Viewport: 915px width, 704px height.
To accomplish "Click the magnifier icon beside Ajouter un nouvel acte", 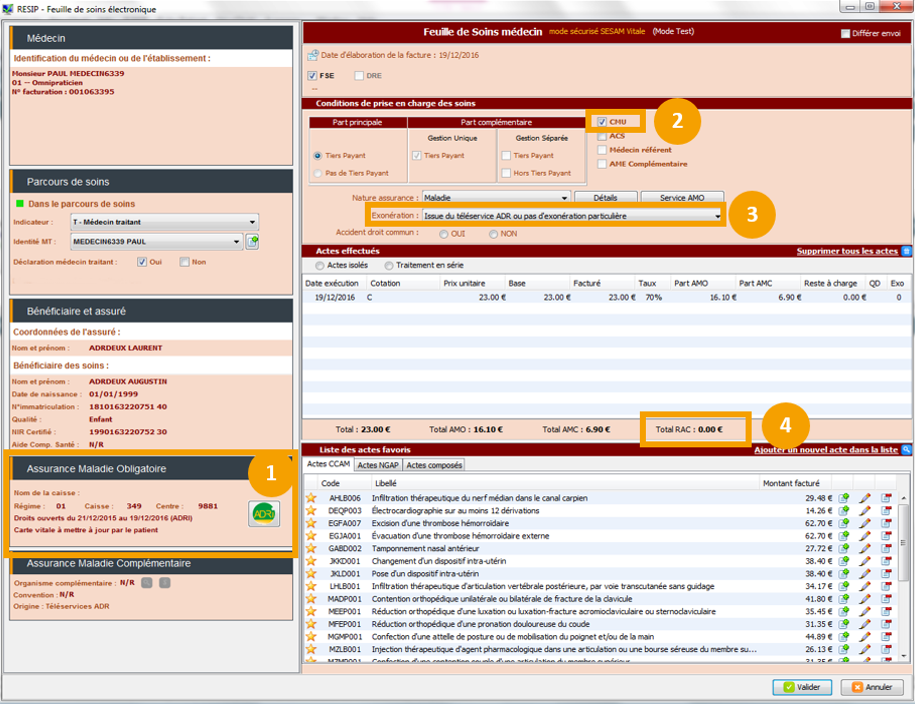I will coord(906,451).
